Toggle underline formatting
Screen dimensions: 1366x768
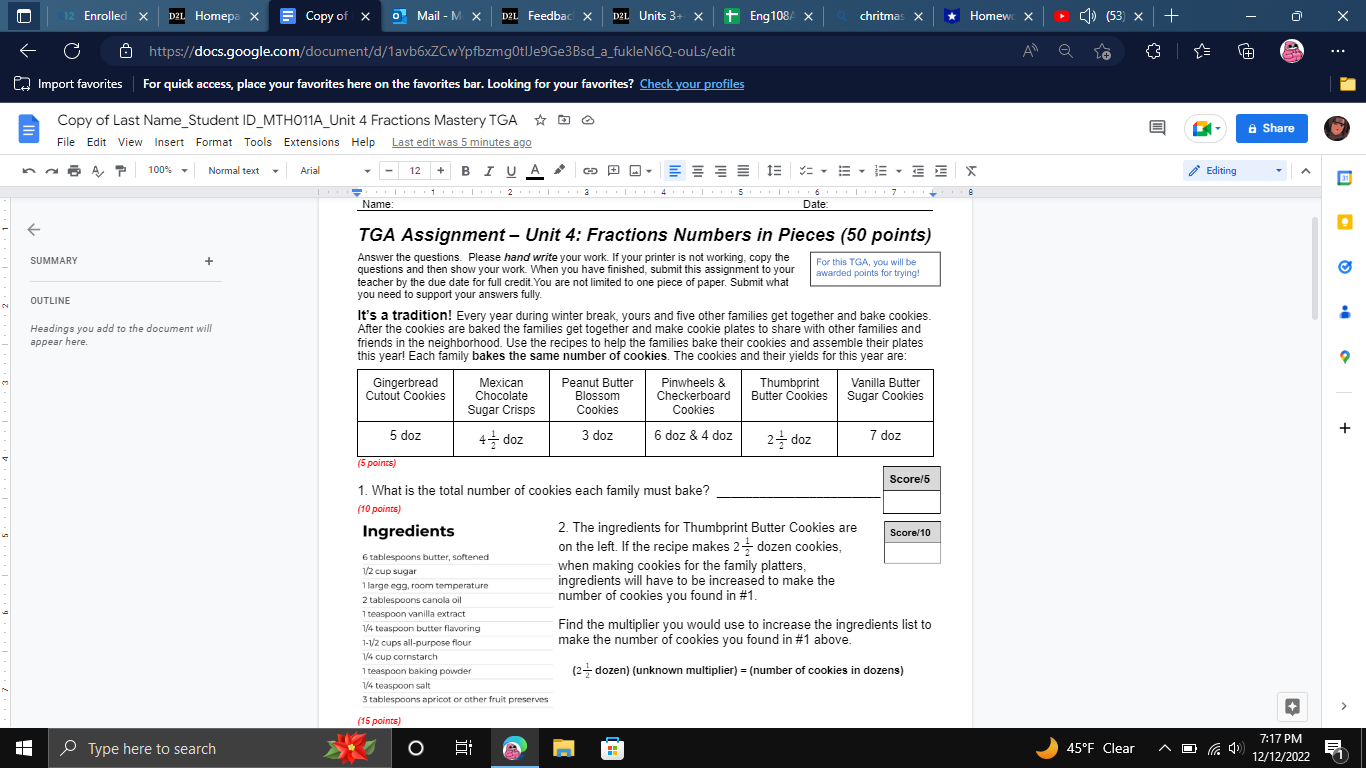point(511,170)
